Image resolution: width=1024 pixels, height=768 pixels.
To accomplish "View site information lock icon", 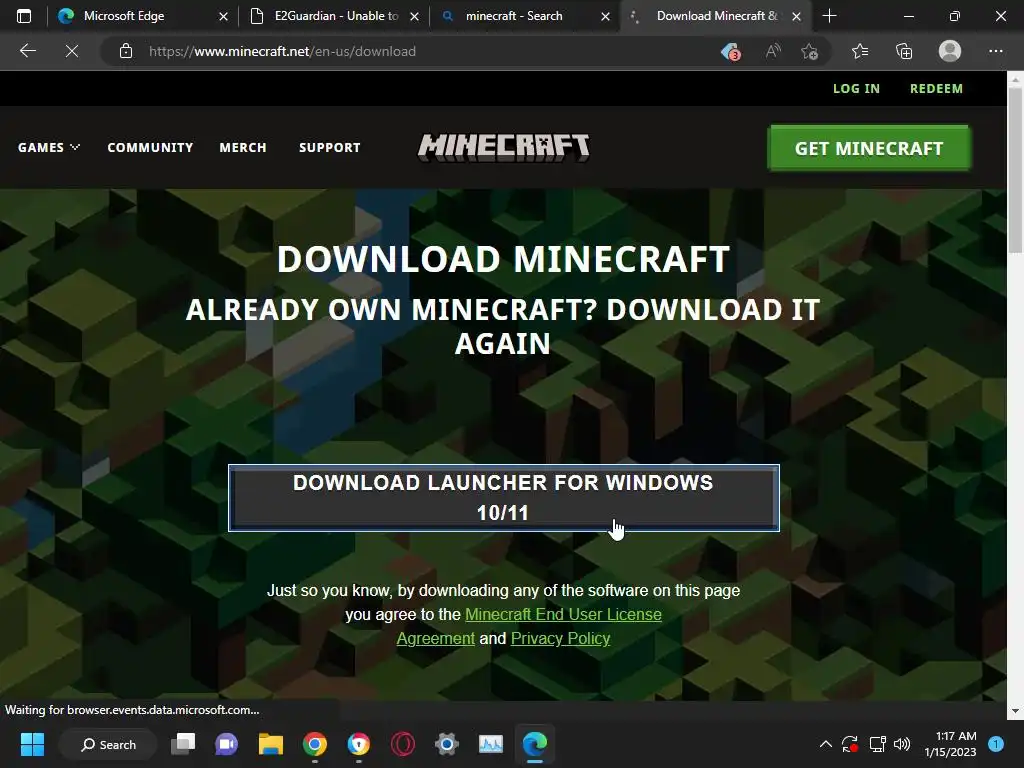I will [126, 51].
